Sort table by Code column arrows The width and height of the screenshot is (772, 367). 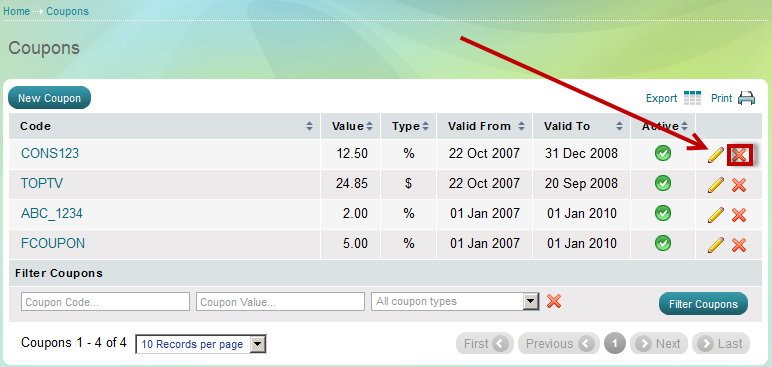tap(309, 127)
